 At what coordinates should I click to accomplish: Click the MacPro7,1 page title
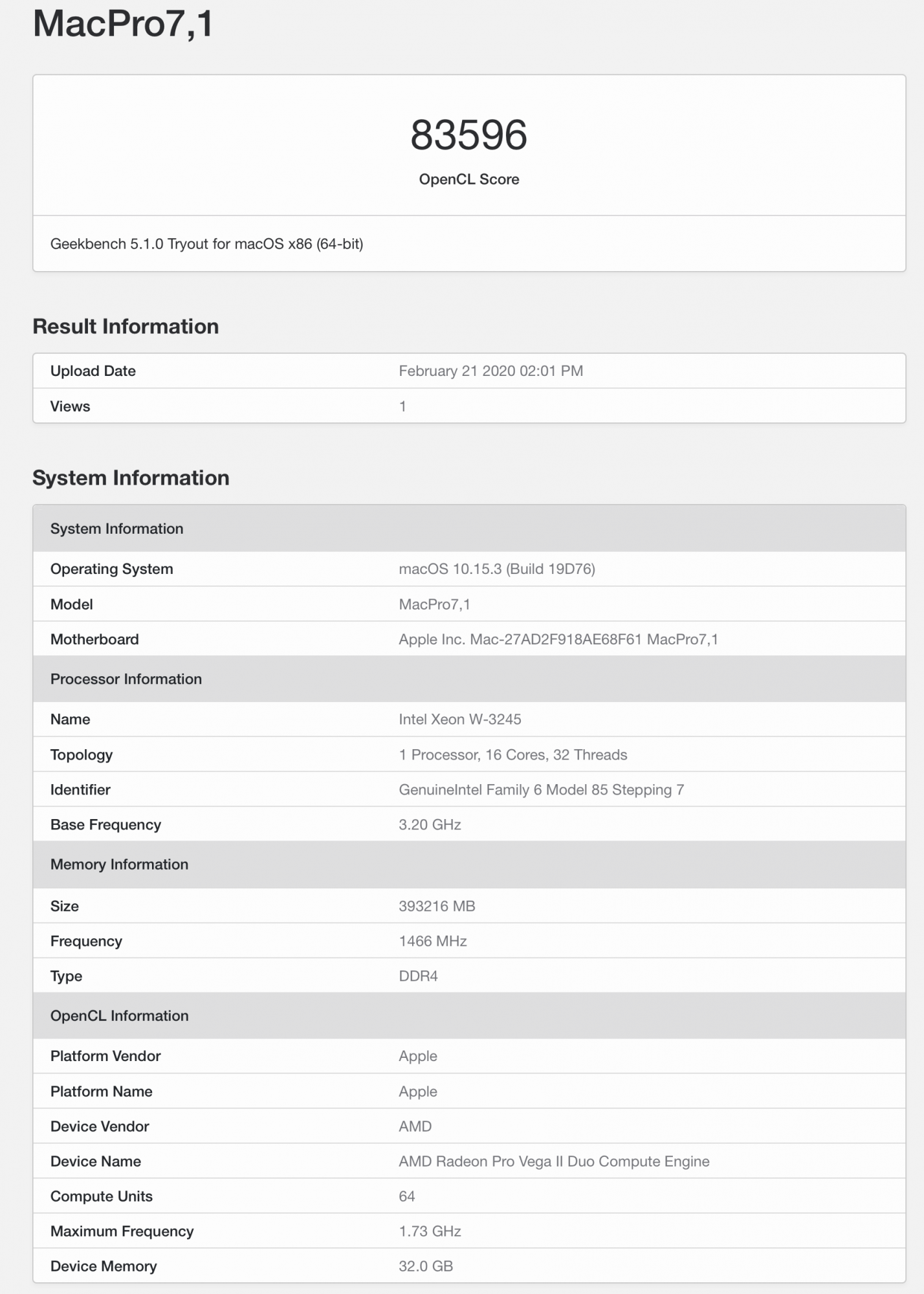[123, 23]
